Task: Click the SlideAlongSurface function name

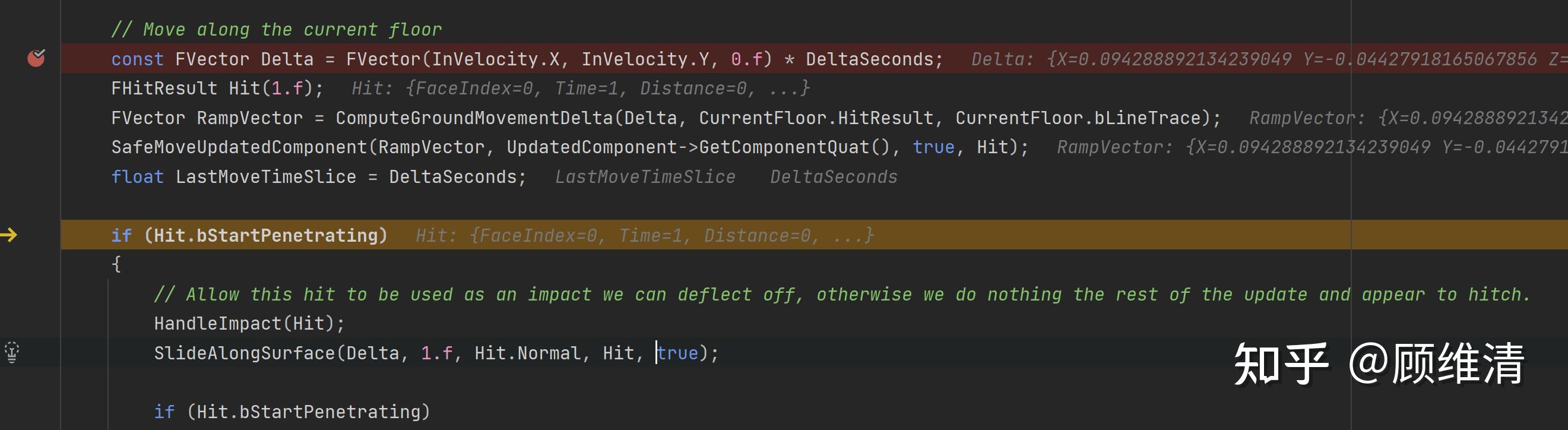Action: tap(244, 353)
